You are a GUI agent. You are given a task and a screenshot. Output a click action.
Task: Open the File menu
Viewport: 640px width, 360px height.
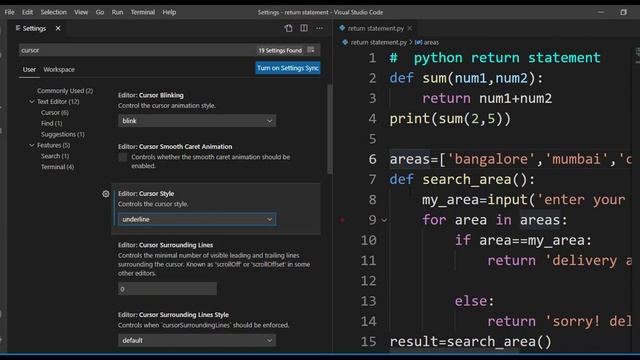[9, 12]
